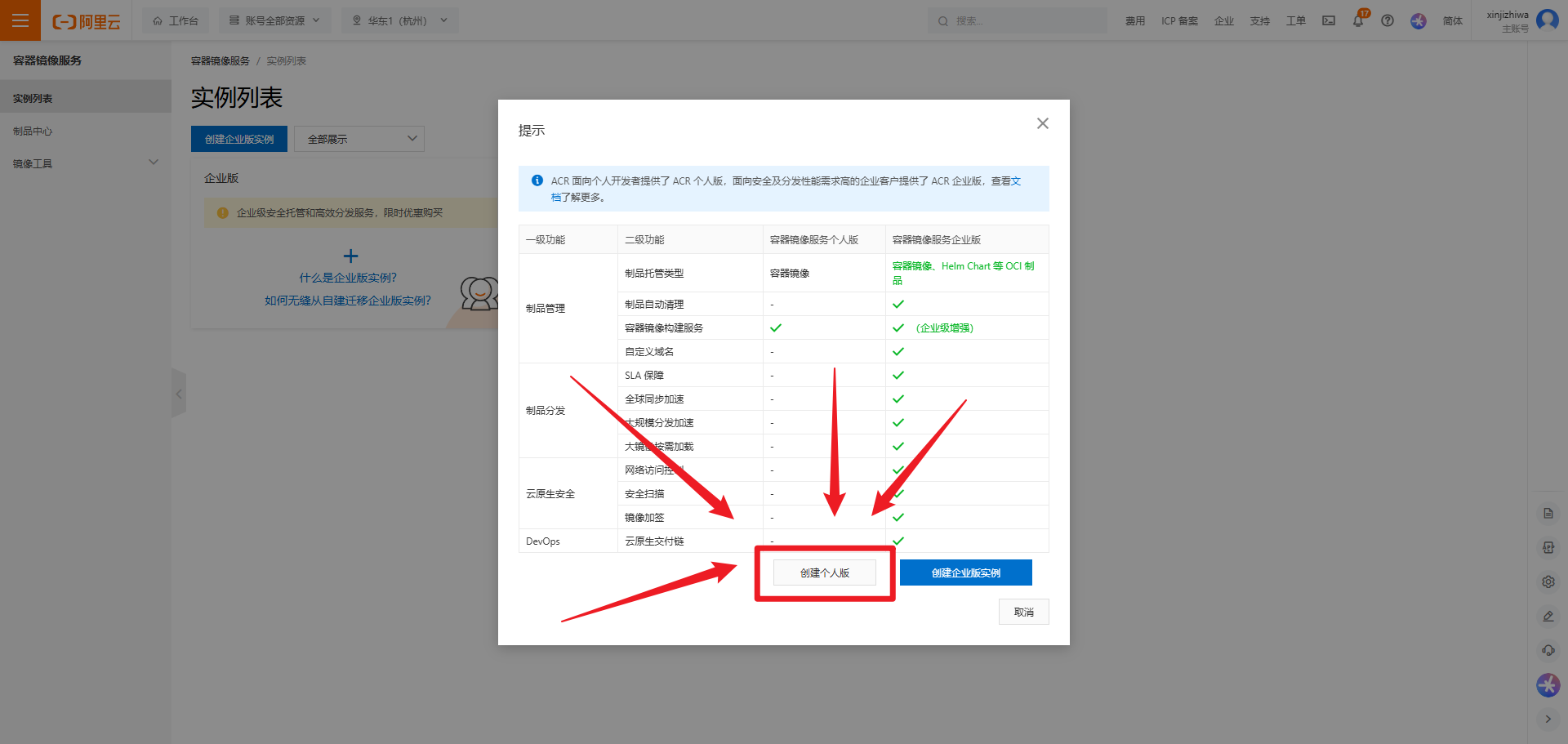The width and height of the screenshot is (1568, 744).
Task: Open the user avatar account menu
Action: click(1548, 20)
